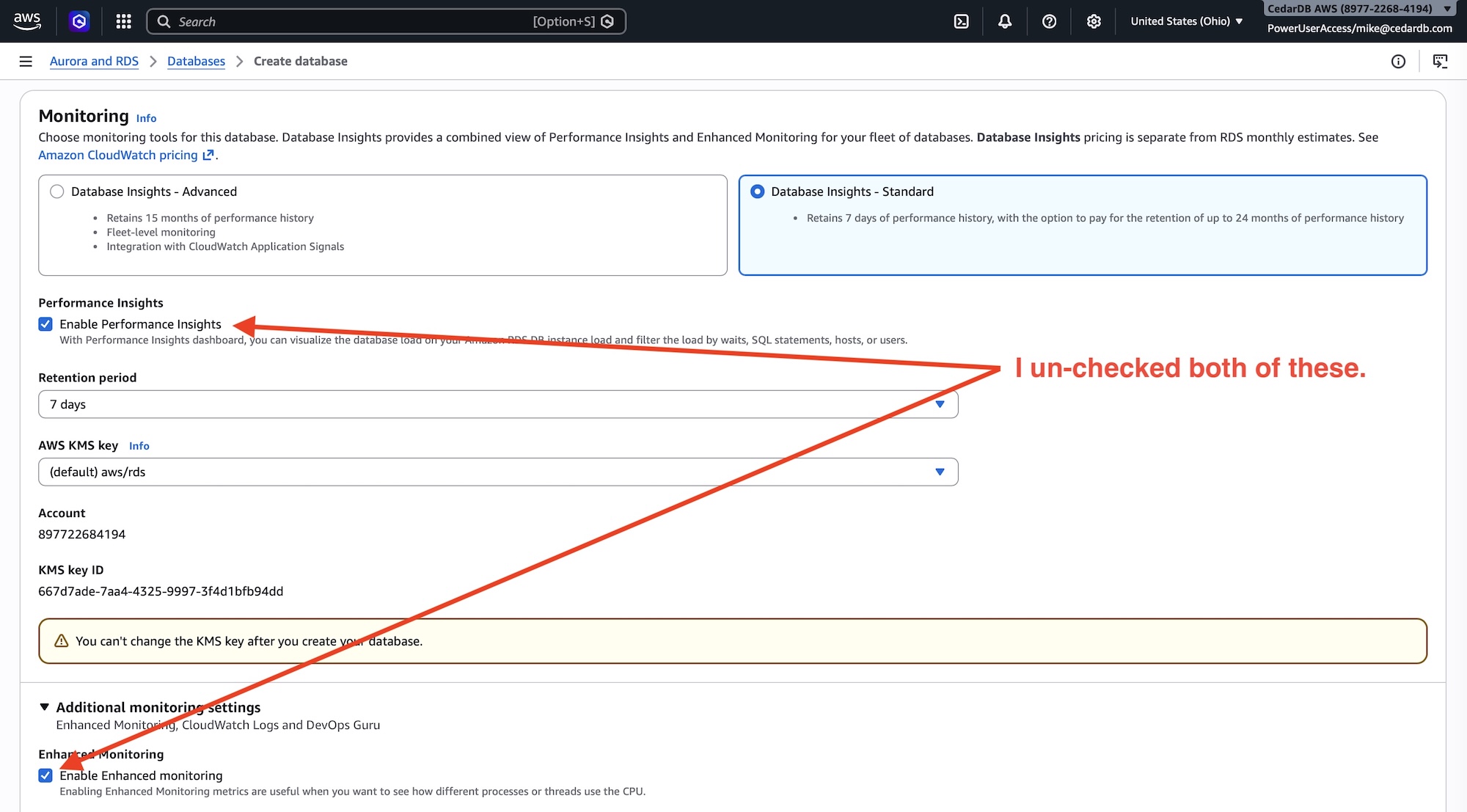
Task: Toggle the hamburger side navigation menu
Action: coord(26,62)
